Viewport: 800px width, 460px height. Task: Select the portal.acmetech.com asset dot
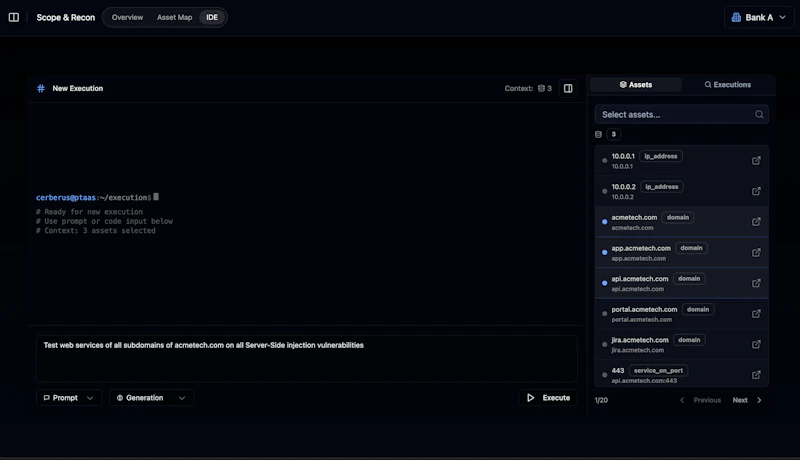point(605,314)
